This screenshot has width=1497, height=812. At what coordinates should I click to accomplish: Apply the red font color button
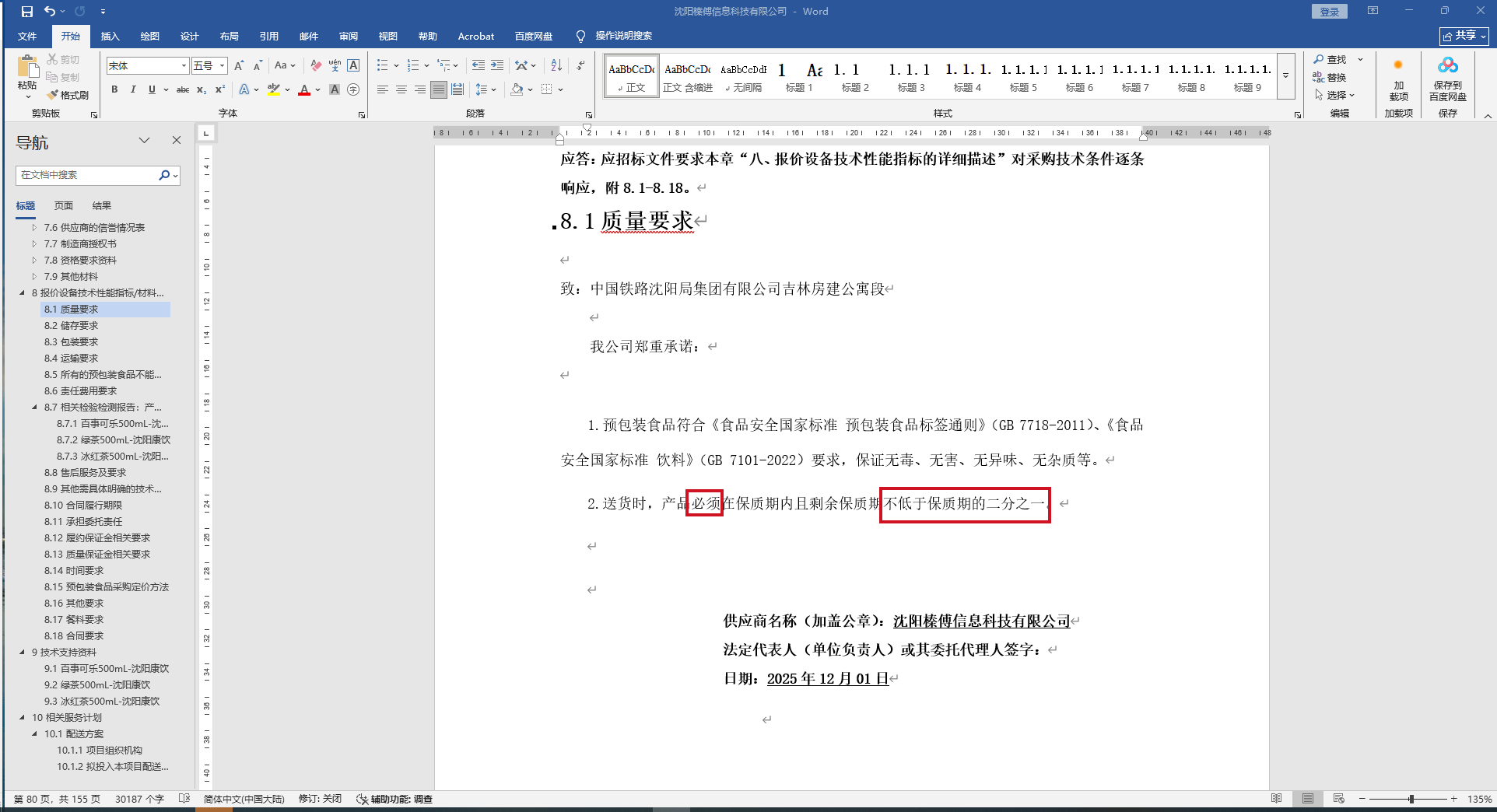pos(304,89)
